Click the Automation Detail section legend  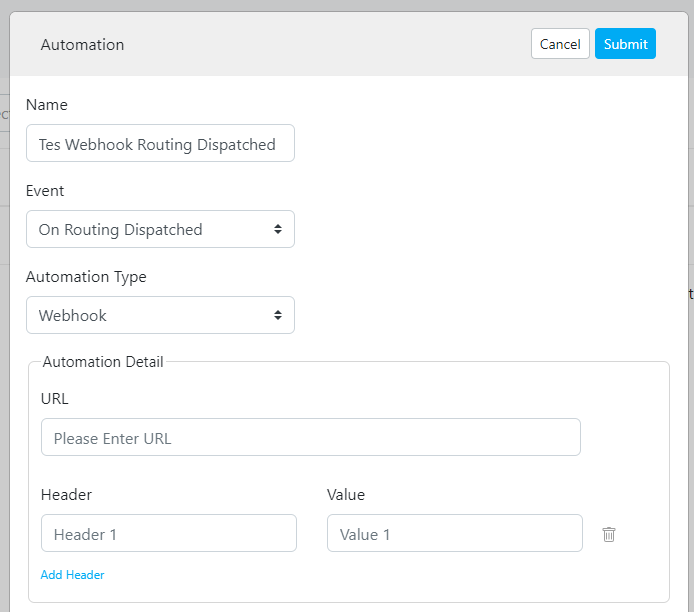tap(103, 362)
